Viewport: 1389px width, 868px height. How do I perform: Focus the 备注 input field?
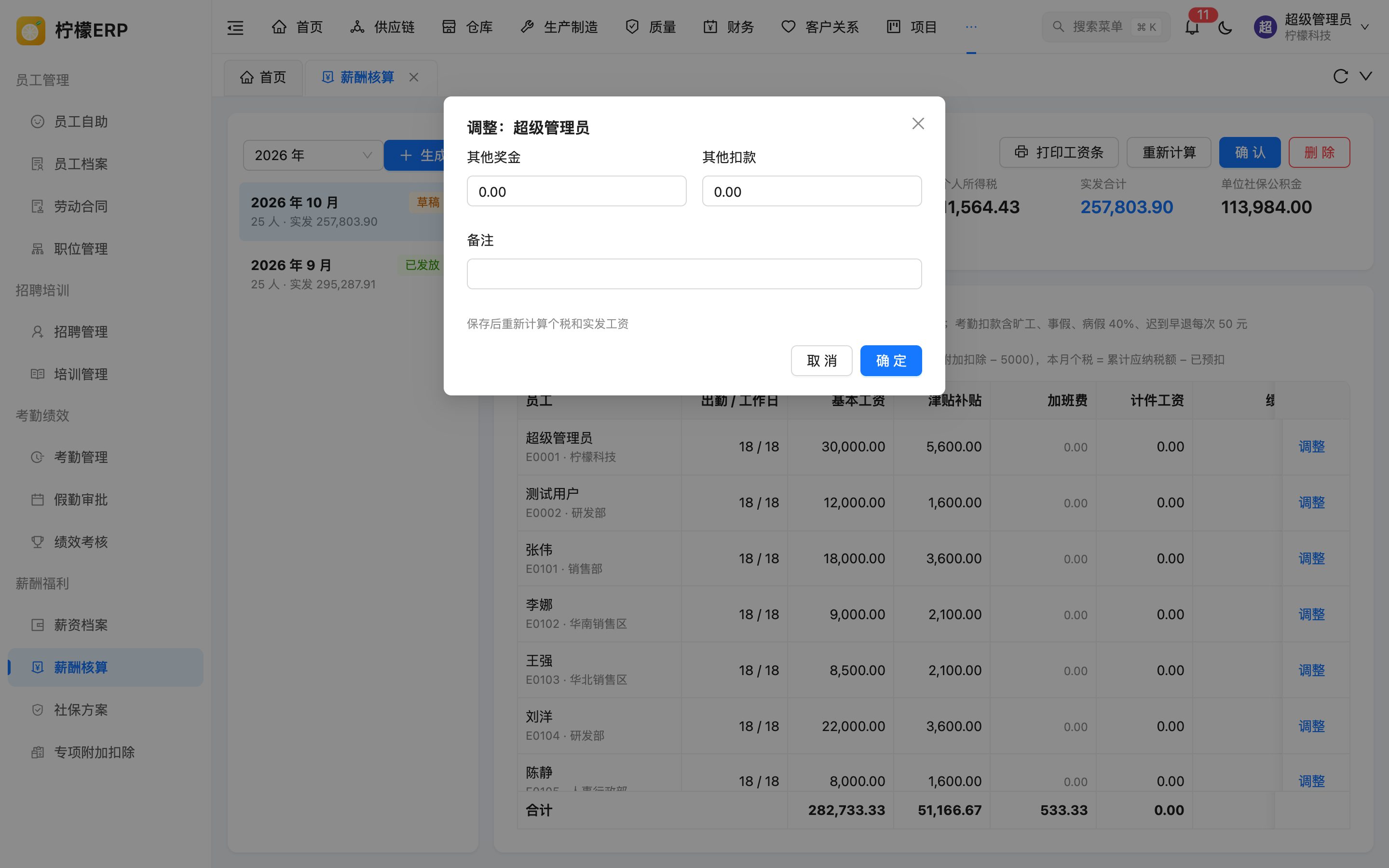694,274
